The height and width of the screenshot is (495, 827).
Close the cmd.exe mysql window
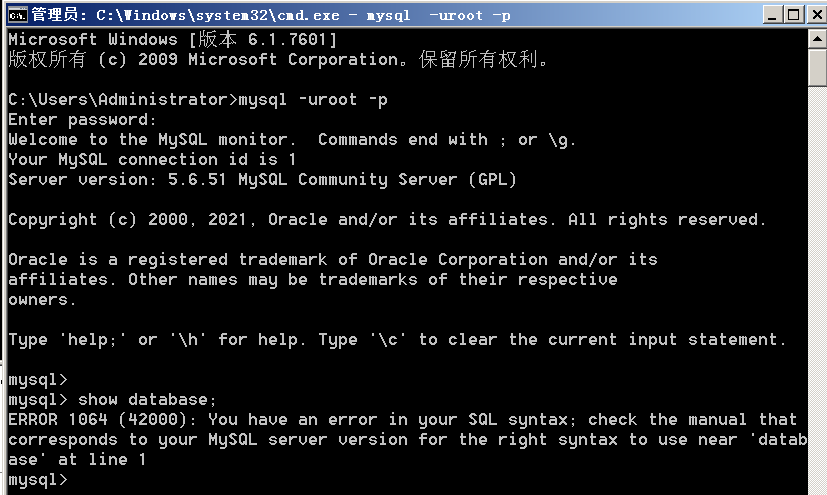pyautogui.click(x=816, y=15)
